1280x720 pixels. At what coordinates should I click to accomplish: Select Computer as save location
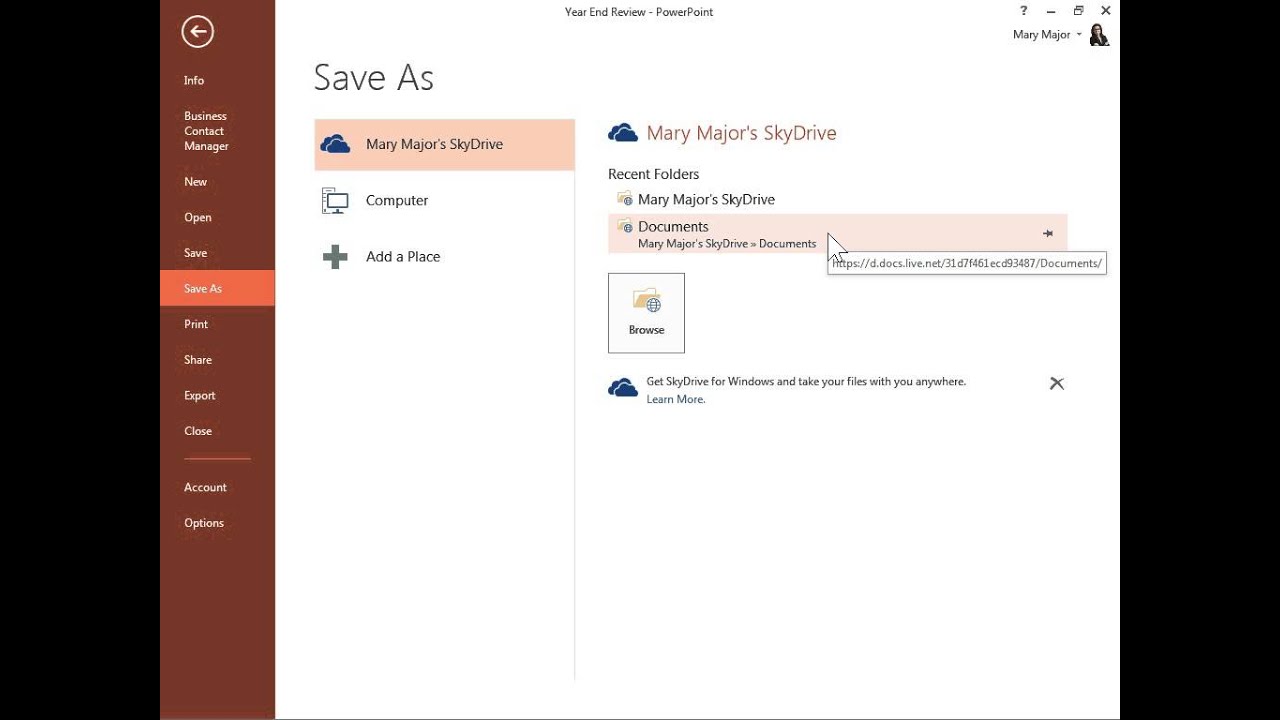coord(444,201)
